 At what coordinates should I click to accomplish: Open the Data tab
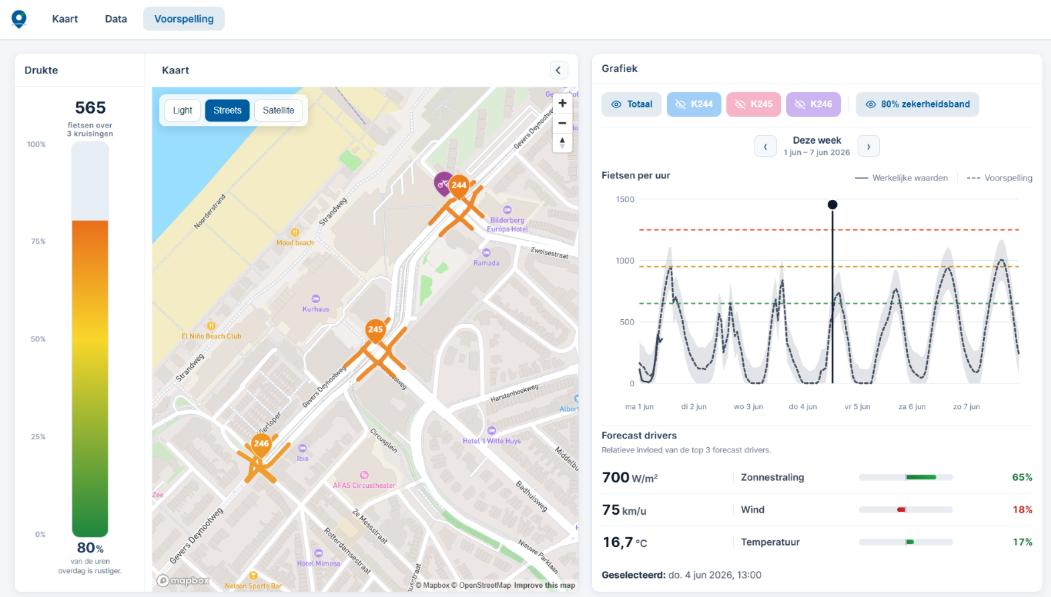[116, 19]
